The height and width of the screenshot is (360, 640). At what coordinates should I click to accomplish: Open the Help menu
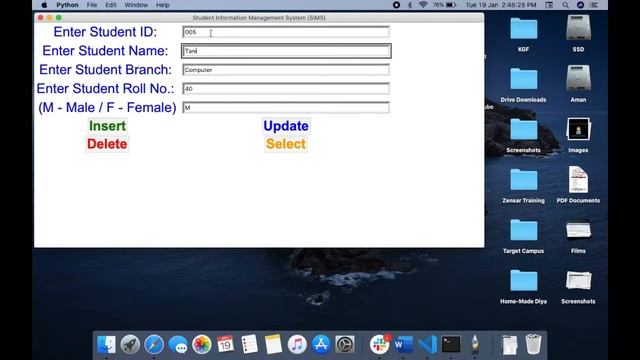click(x=162, y=5)
